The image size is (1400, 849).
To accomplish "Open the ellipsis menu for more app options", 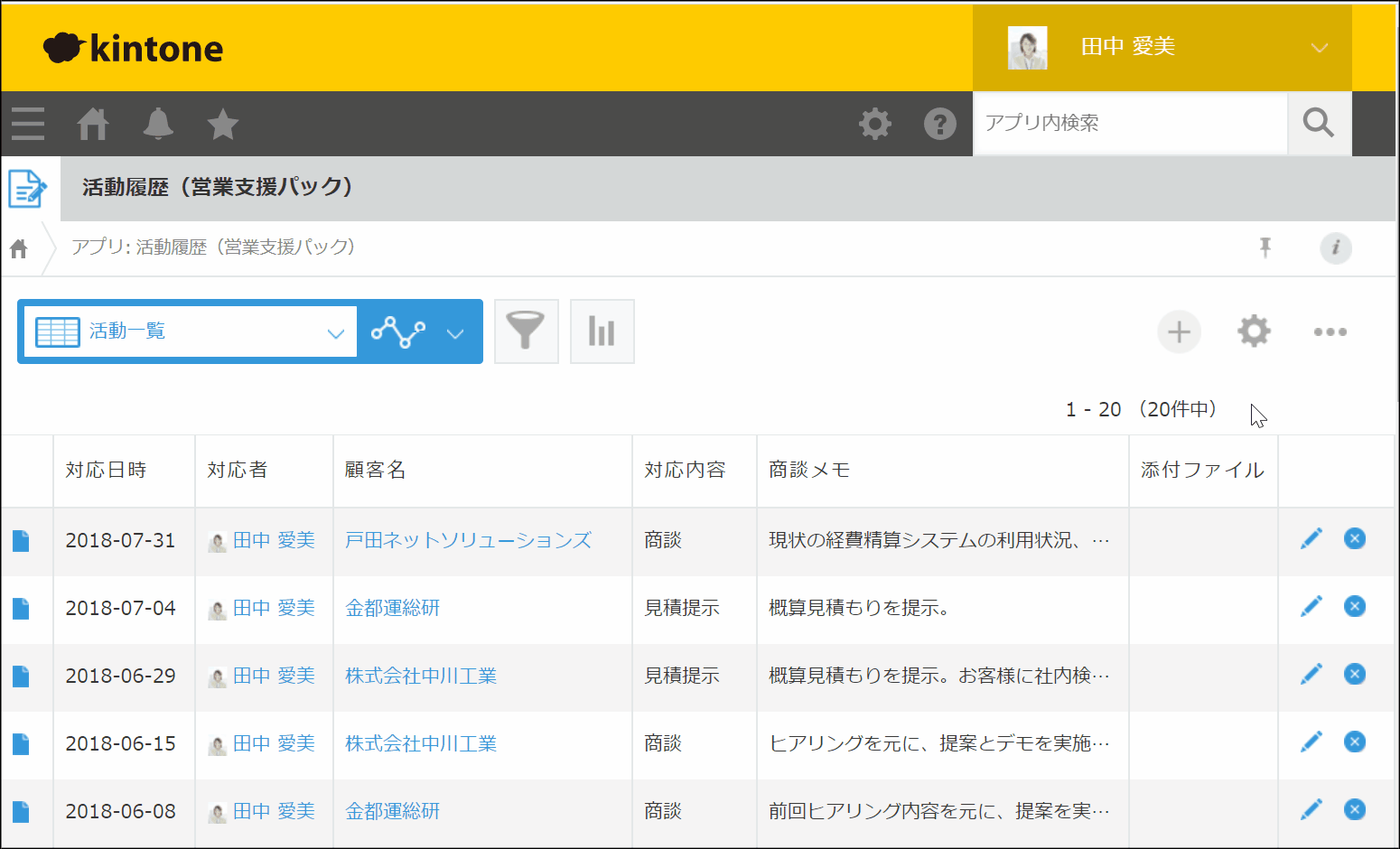I will pyautogui.click(x=1330, y=331).
